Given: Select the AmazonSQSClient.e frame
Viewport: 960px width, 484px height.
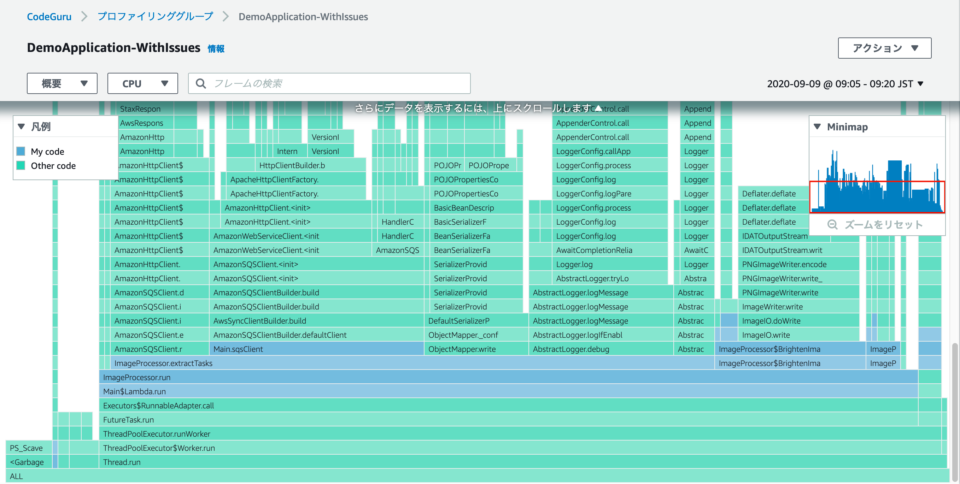Looking at the screenshot, I should coord(160,335).
